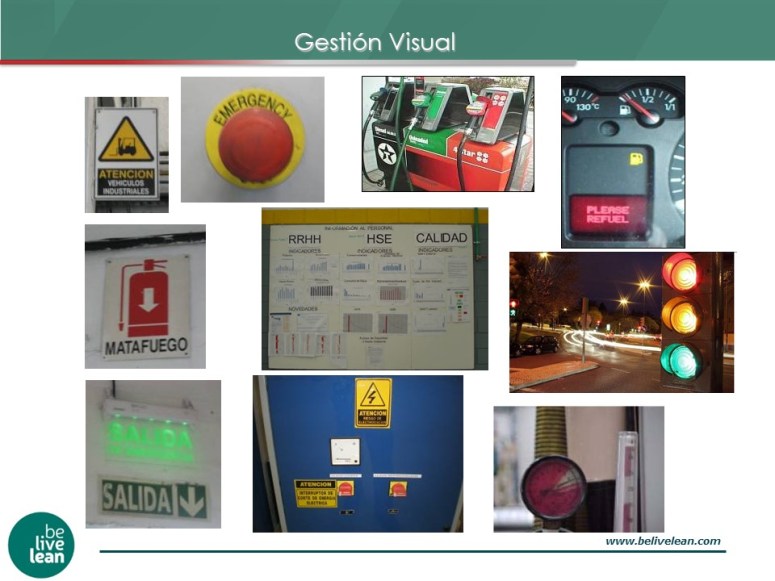Click the green traffic light lamp
This screenshot has width=775, height=581.
click(680, 358)
